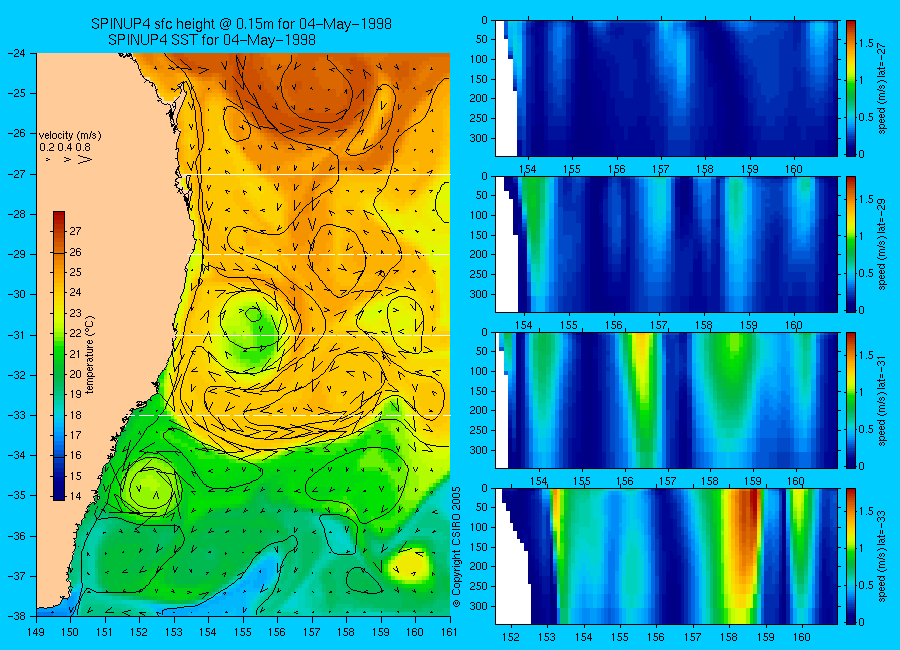Screen dimensions: 900x650
Task: Select the 'speed (m/s) lat=-29' label
Action: click(x=882, y=245)
